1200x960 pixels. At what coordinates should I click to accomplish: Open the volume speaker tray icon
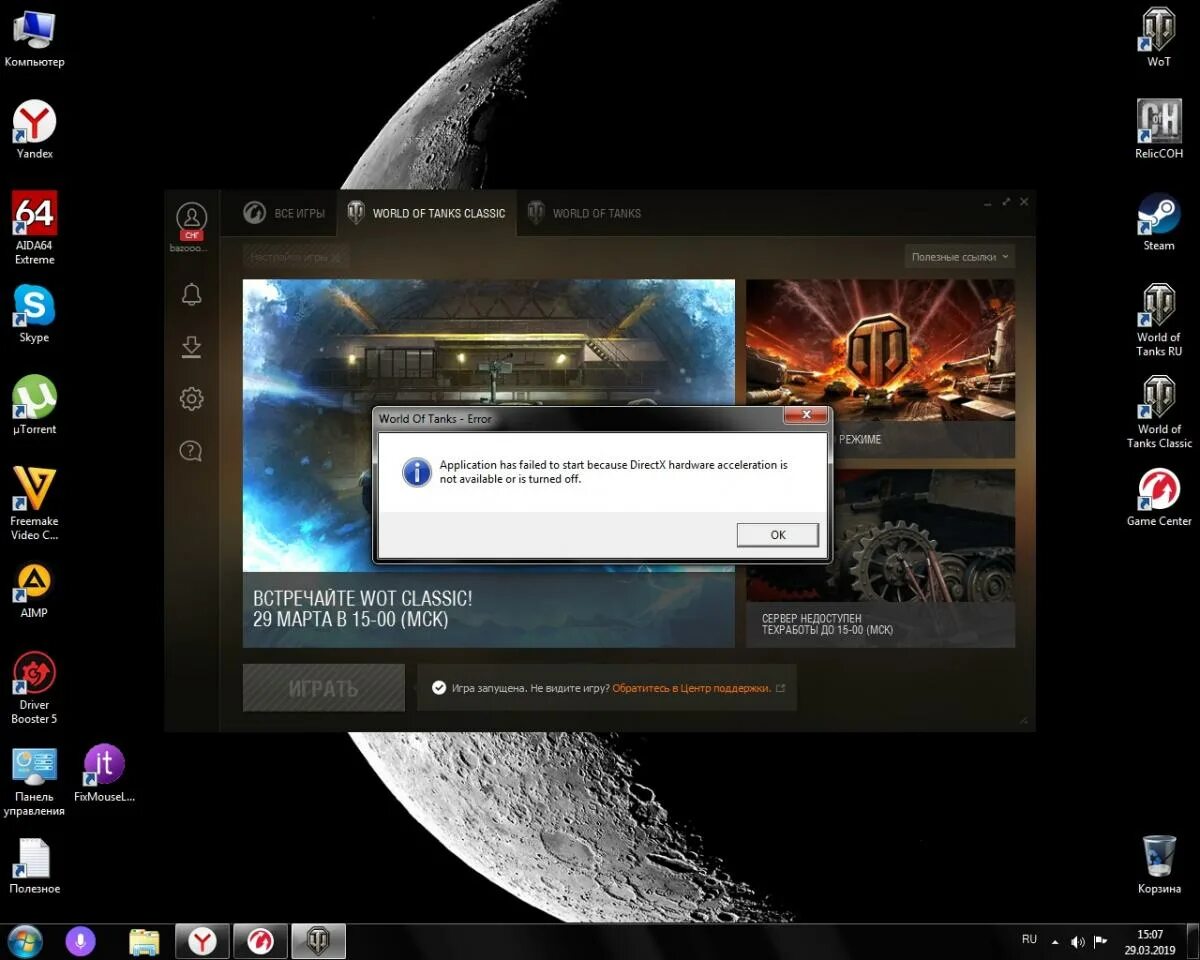click(x=1078, y=941)
